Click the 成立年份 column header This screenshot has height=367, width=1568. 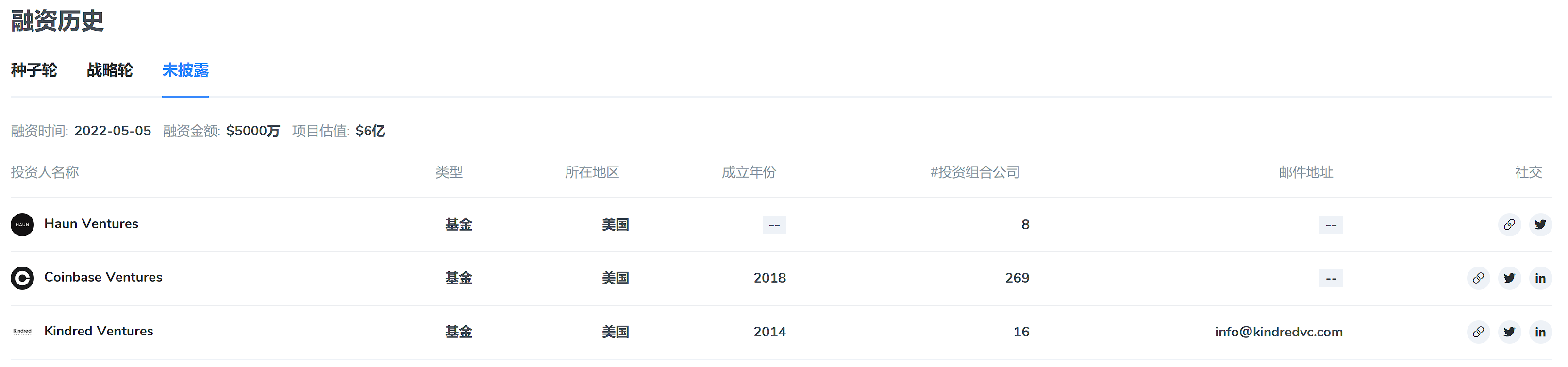pos(749,172)
